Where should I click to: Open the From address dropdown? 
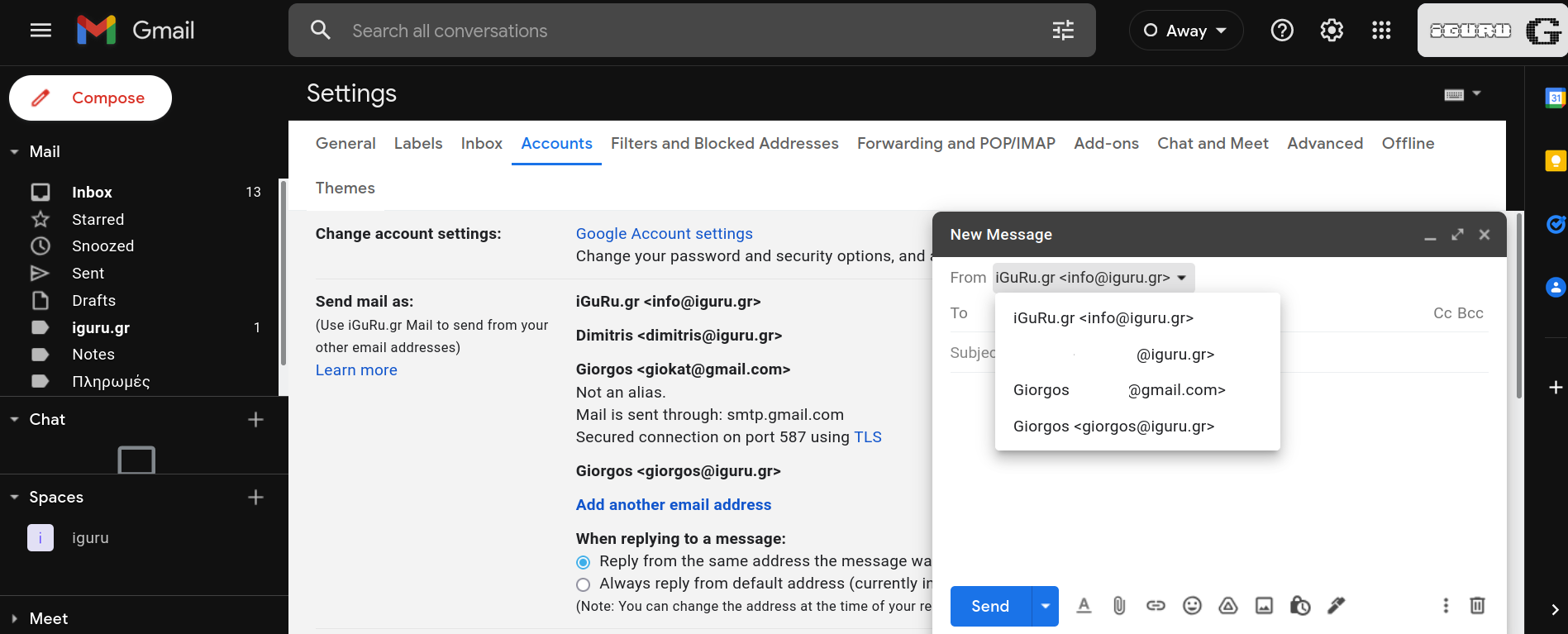pos(1094,278)
